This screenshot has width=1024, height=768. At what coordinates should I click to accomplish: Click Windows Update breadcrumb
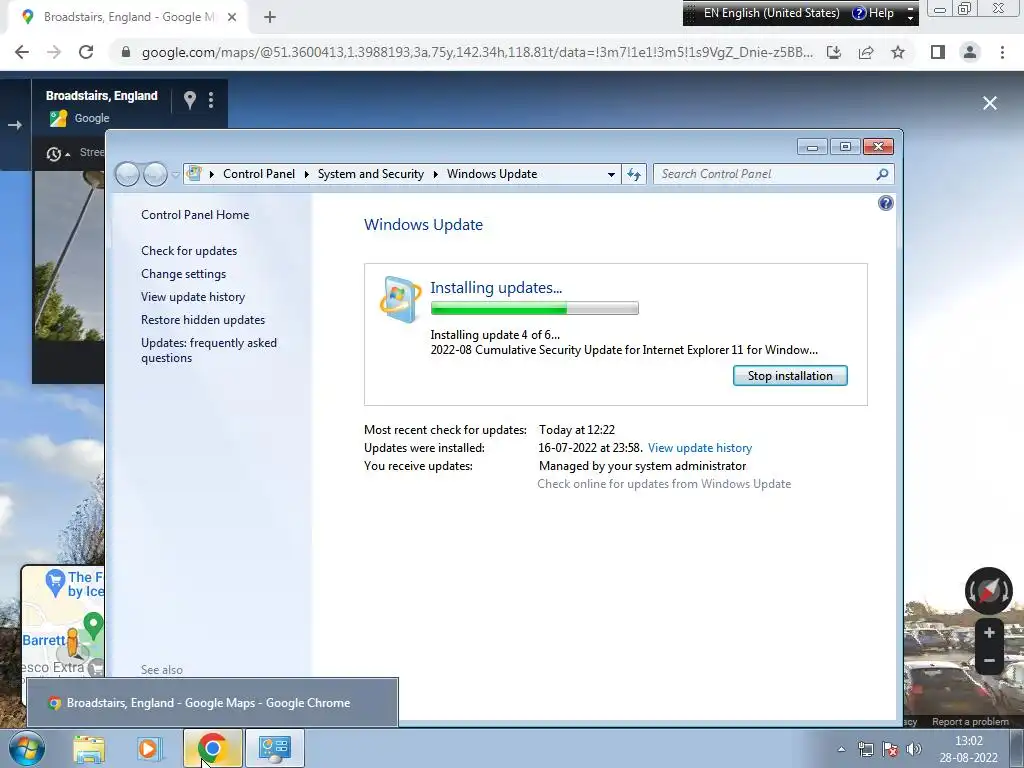coord(492,174)
